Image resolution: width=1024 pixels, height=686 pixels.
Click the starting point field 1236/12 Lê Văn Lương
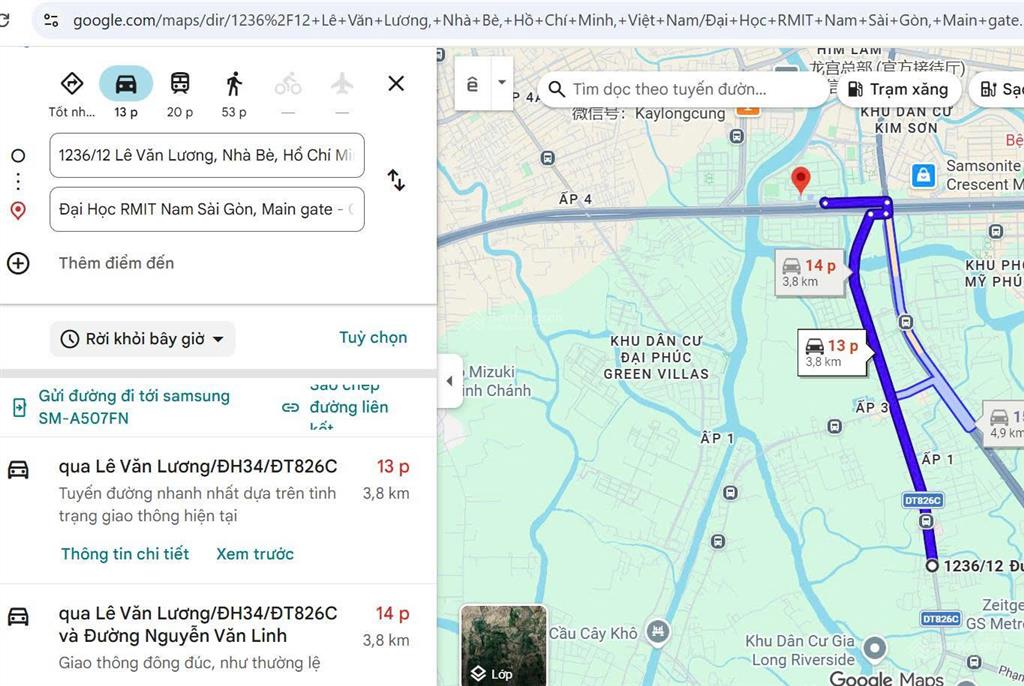(x=207, y=155)
